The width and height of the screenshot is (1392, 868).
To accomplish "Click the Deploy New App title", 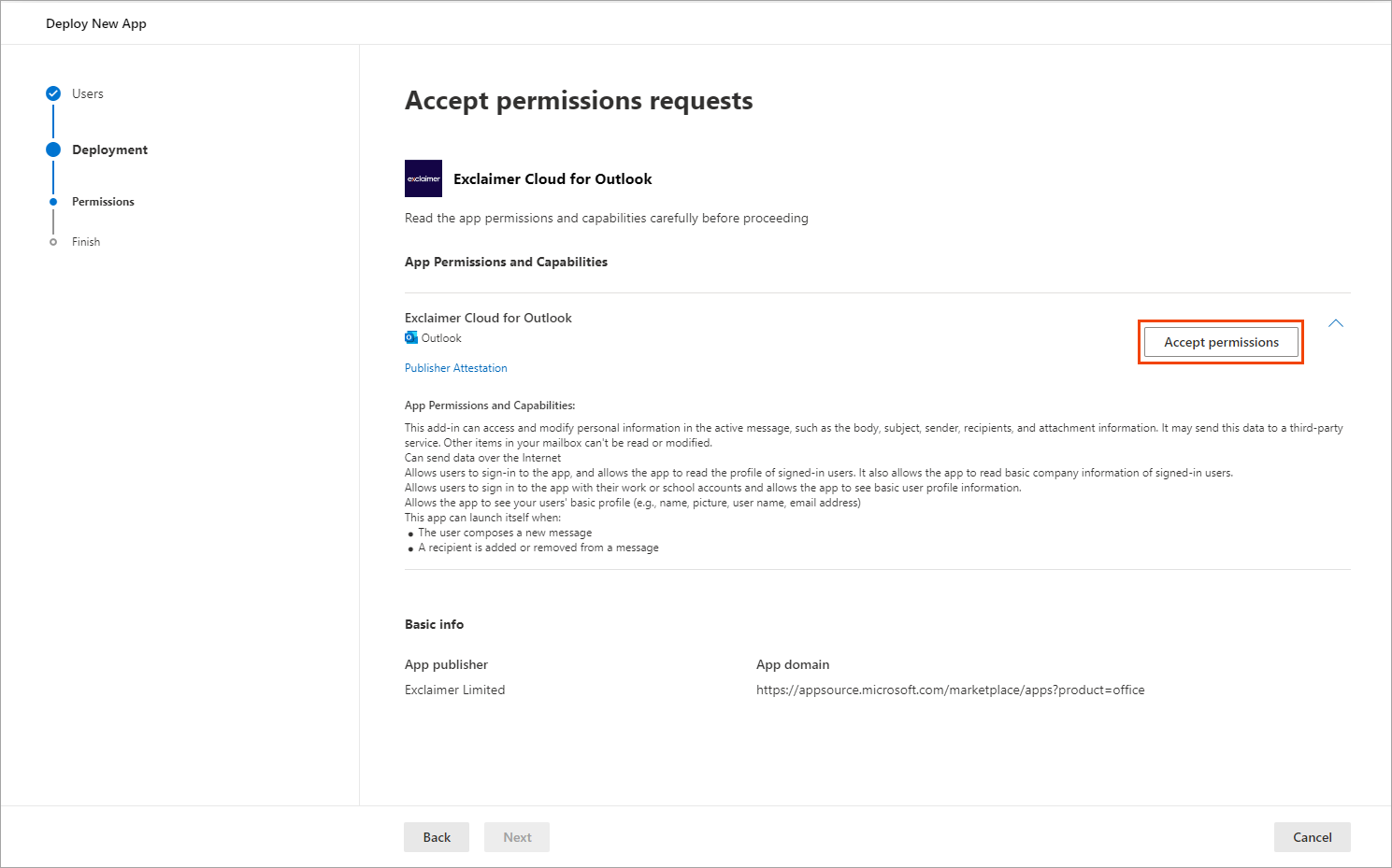I will tap(96, 23).
